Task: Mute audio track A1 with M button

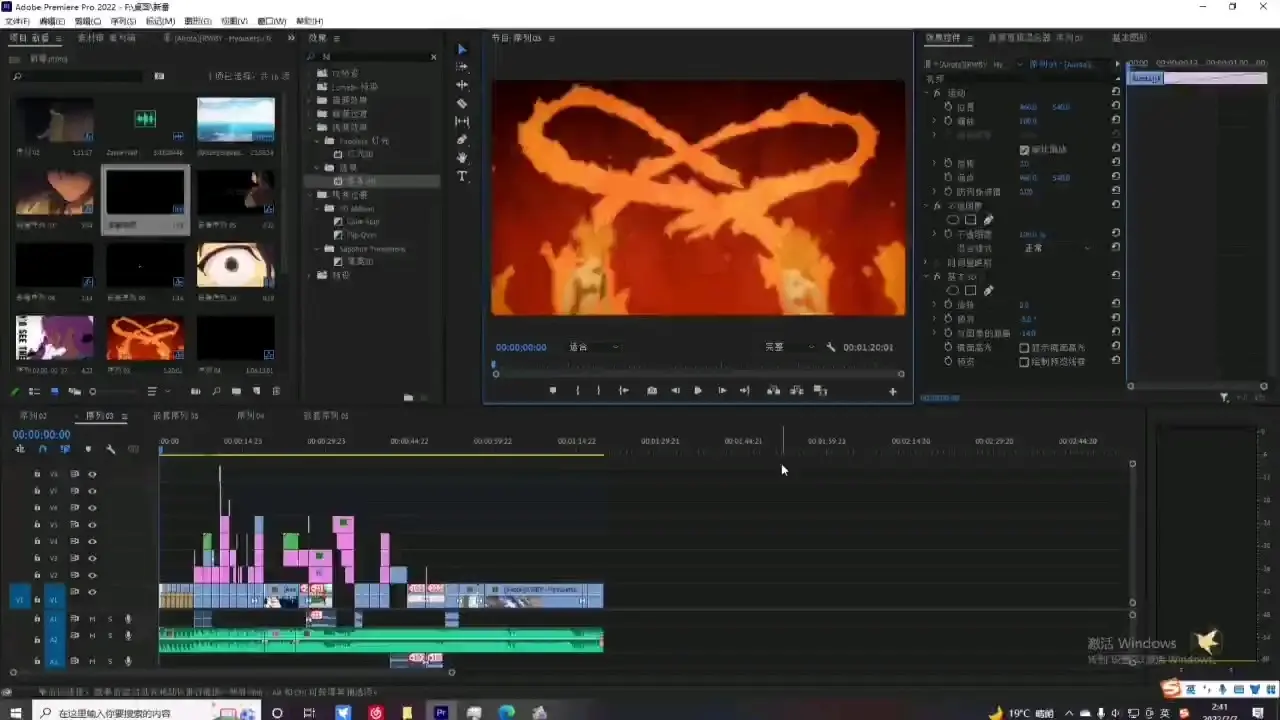Action: click(92, 619)
